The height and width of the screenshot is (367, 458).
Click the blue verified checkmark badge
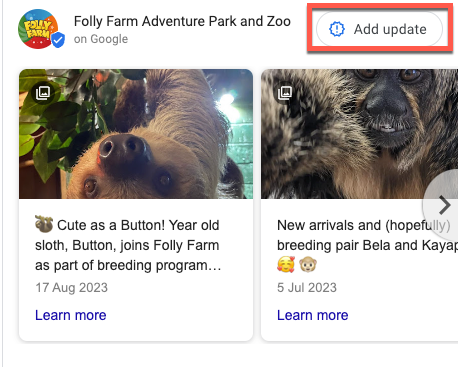(58, 40)
